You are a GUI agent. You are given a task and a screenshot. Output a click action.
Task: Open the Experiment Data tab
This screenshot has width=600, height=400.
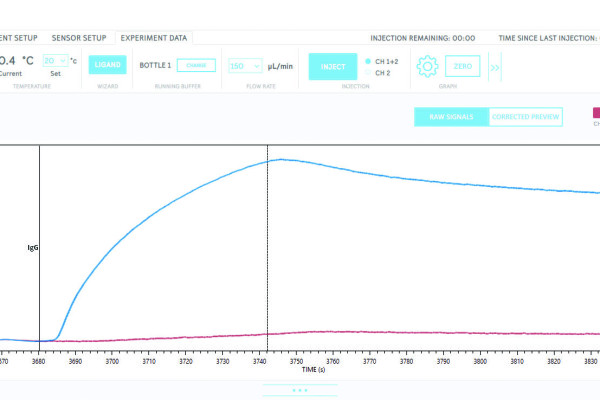154,38
